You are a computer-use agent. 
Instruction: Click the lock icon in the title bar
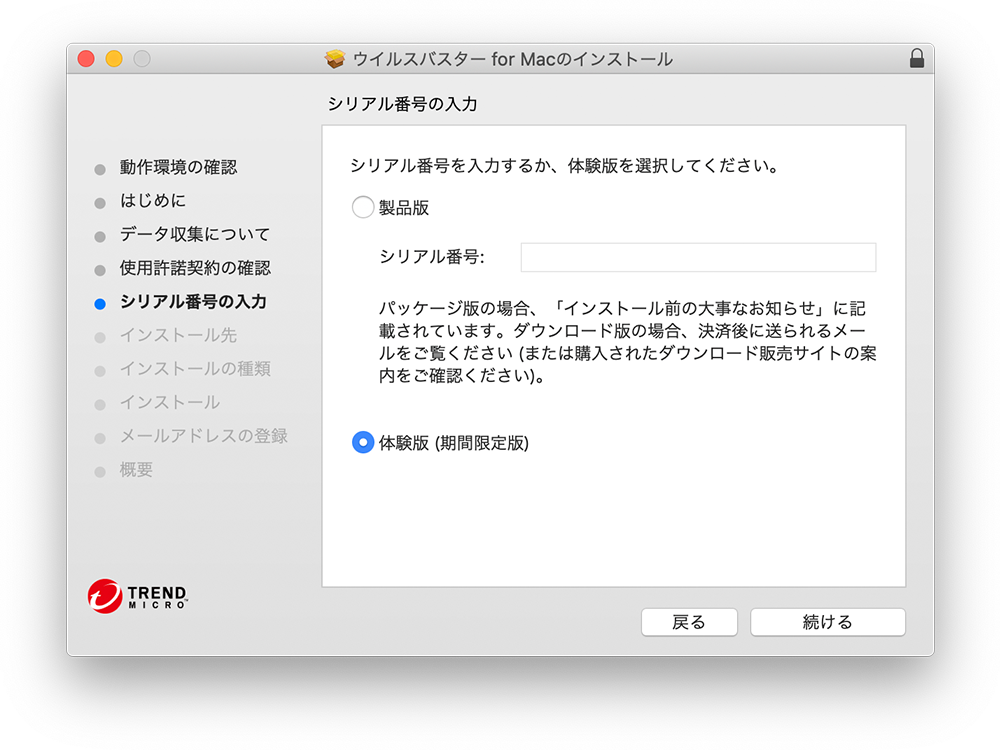coord(916,59)
